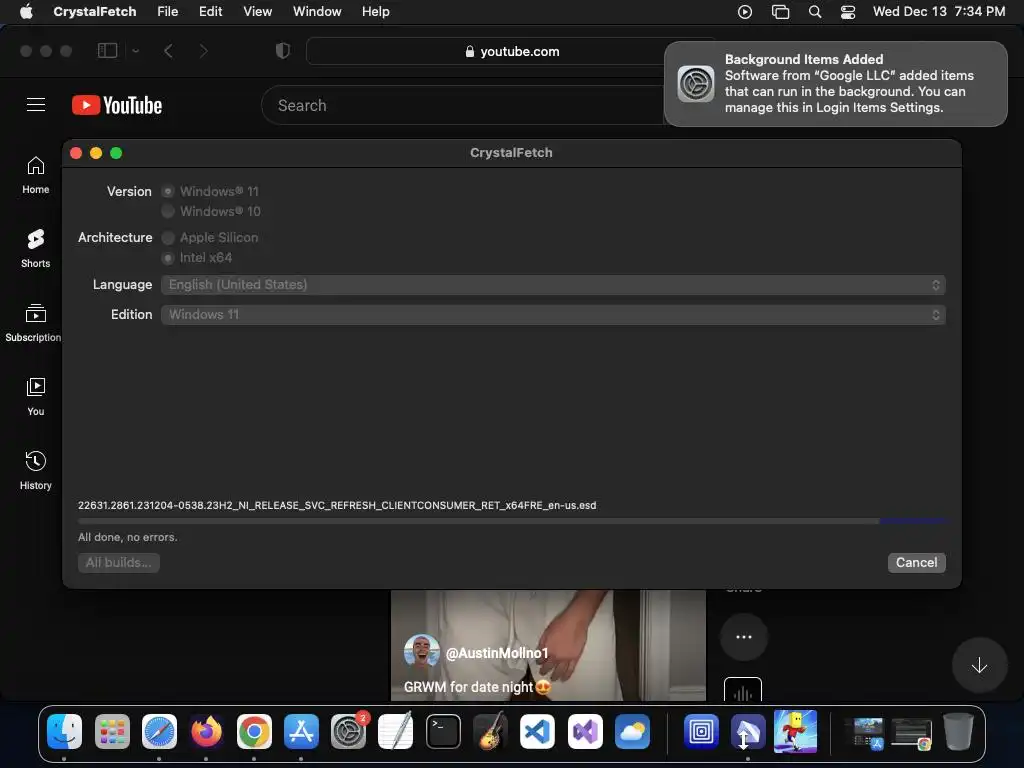Open the File menu
Viewport: 1024px width, 768px height.
click(x=168, y=12)
